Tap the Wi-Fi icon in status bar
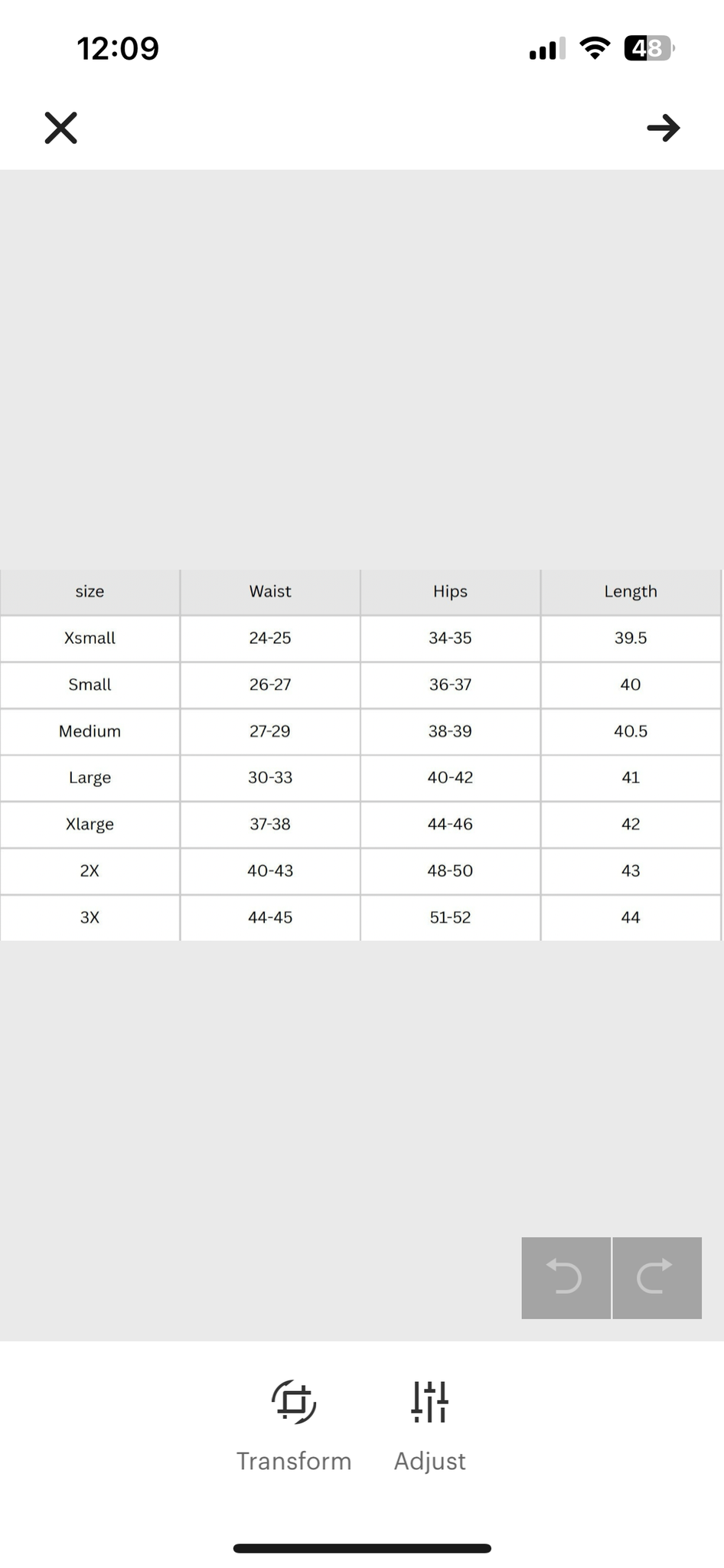This screenshot has width=724, height=1568. 595,48
